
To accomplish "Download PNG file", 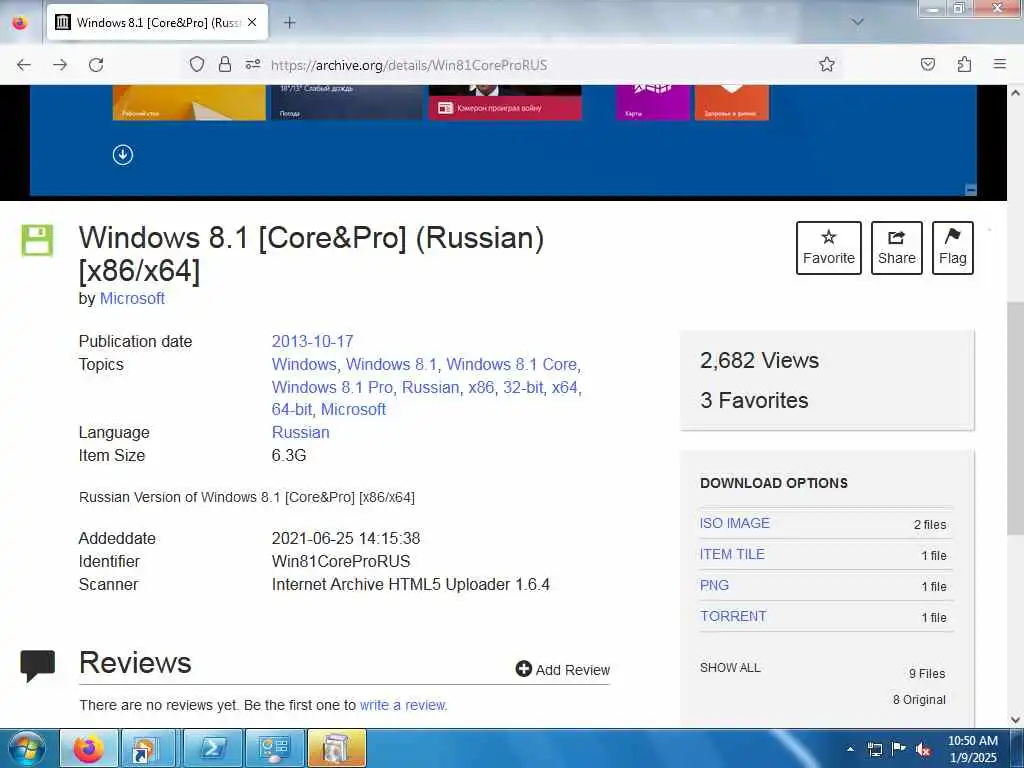I will click(714, 585).
